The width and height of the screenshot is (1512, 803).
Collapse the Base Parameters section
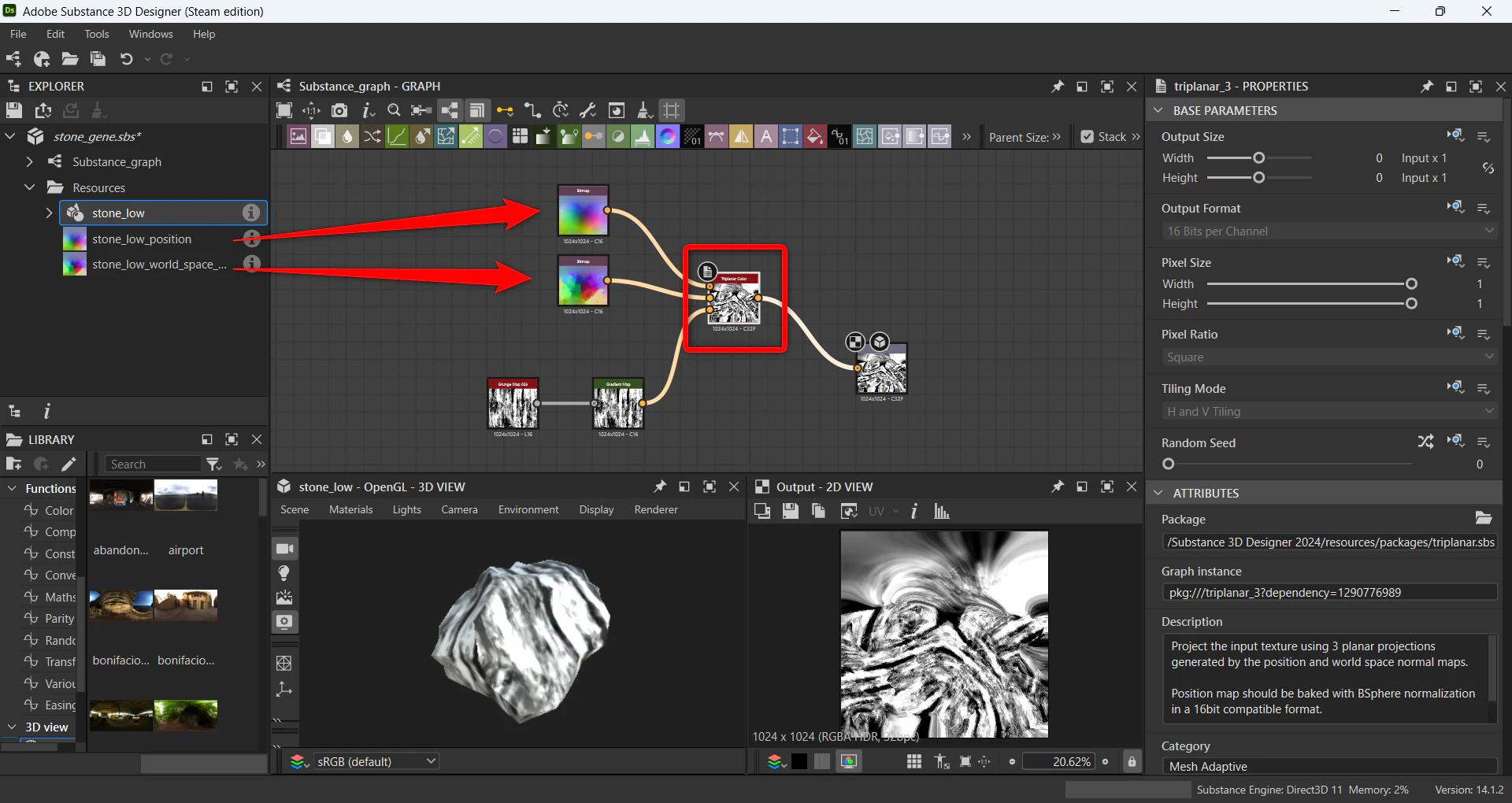(1158, 110)
